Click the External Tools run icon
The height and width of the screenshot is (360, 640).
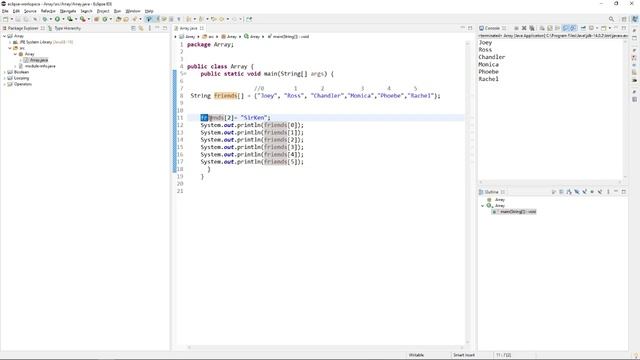click(x=82, y=19)
